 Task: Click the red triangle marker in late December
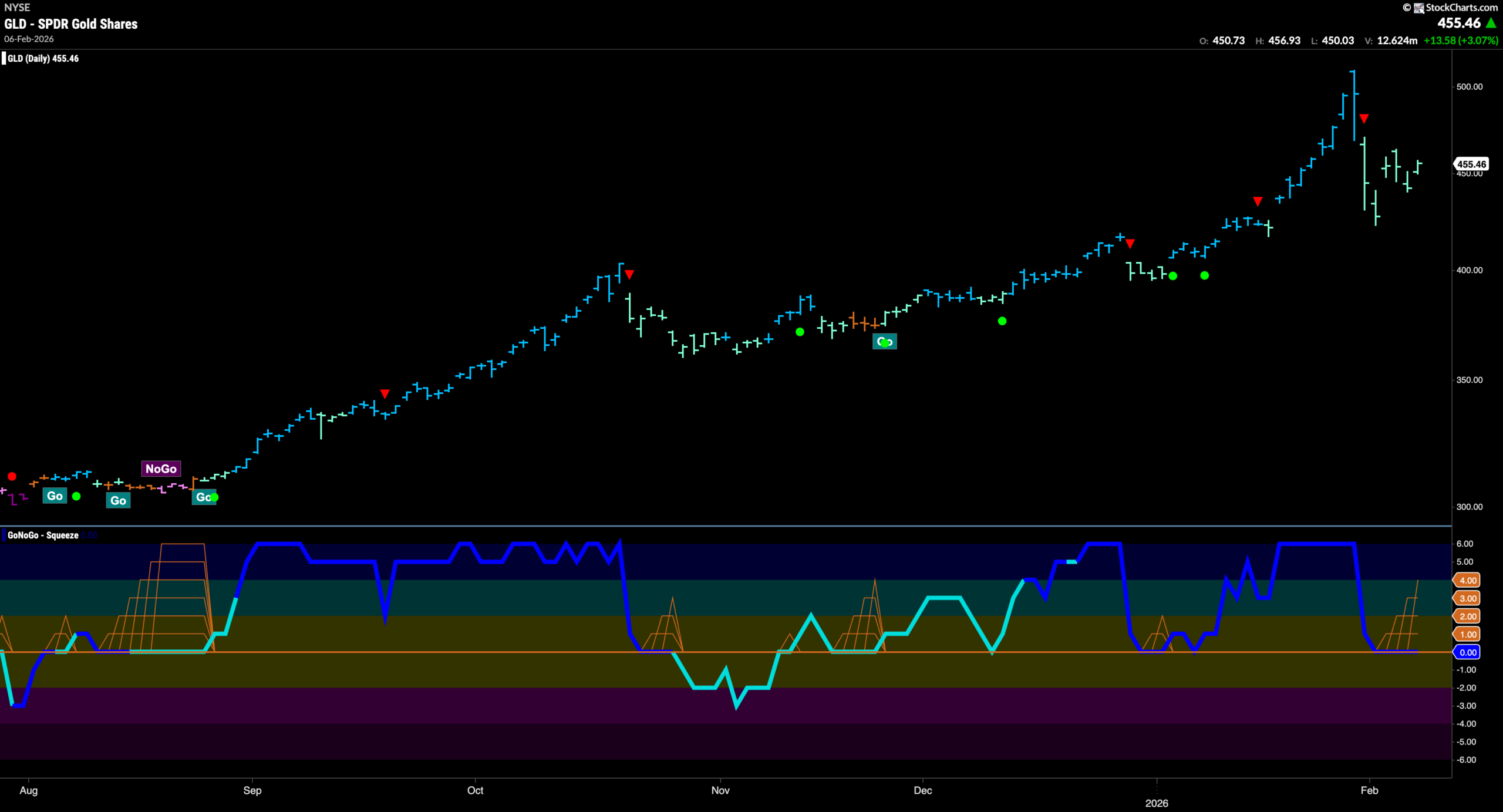[x=1130, y=244]
